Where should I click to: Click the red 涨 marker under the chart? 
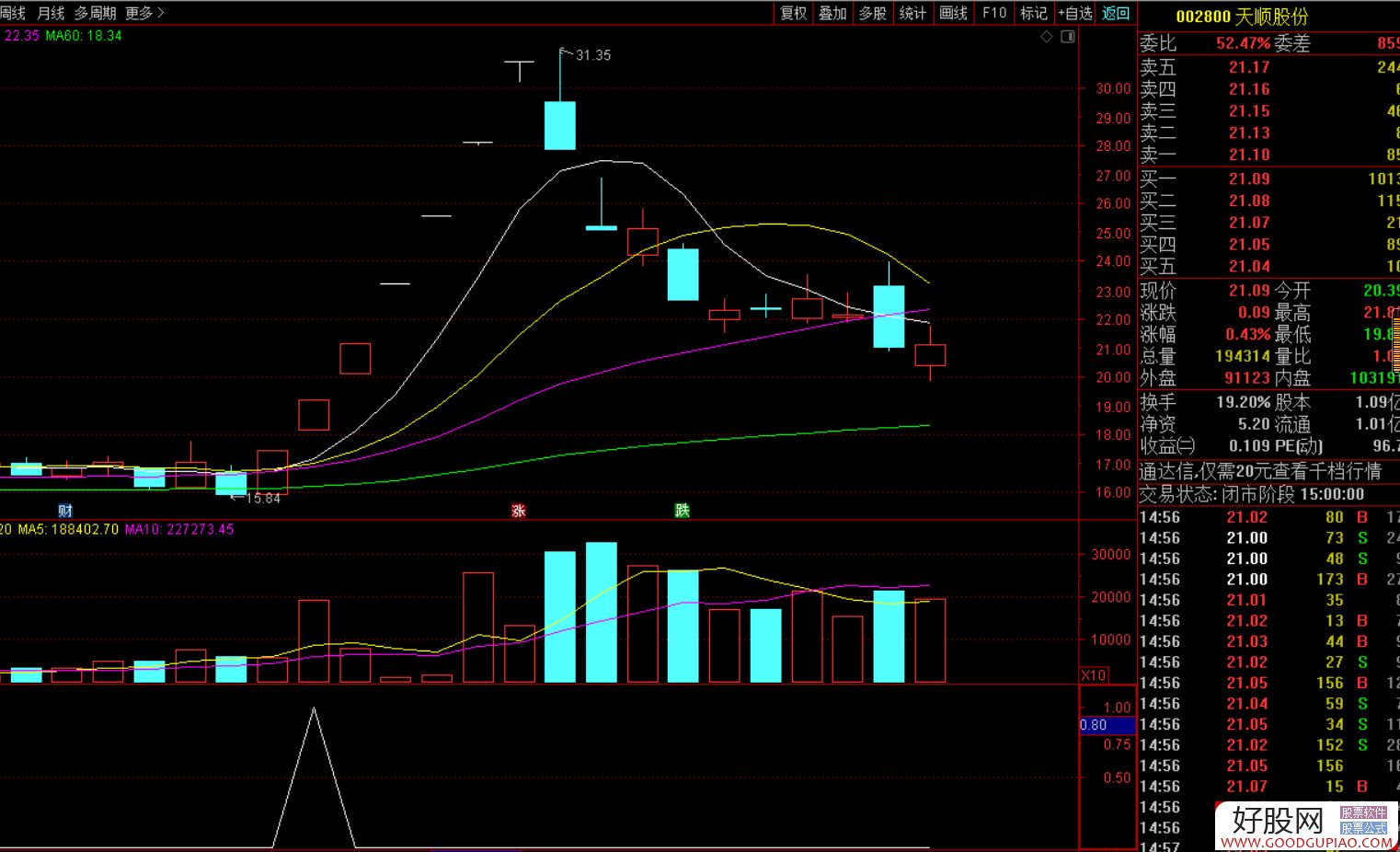(519, 511)
